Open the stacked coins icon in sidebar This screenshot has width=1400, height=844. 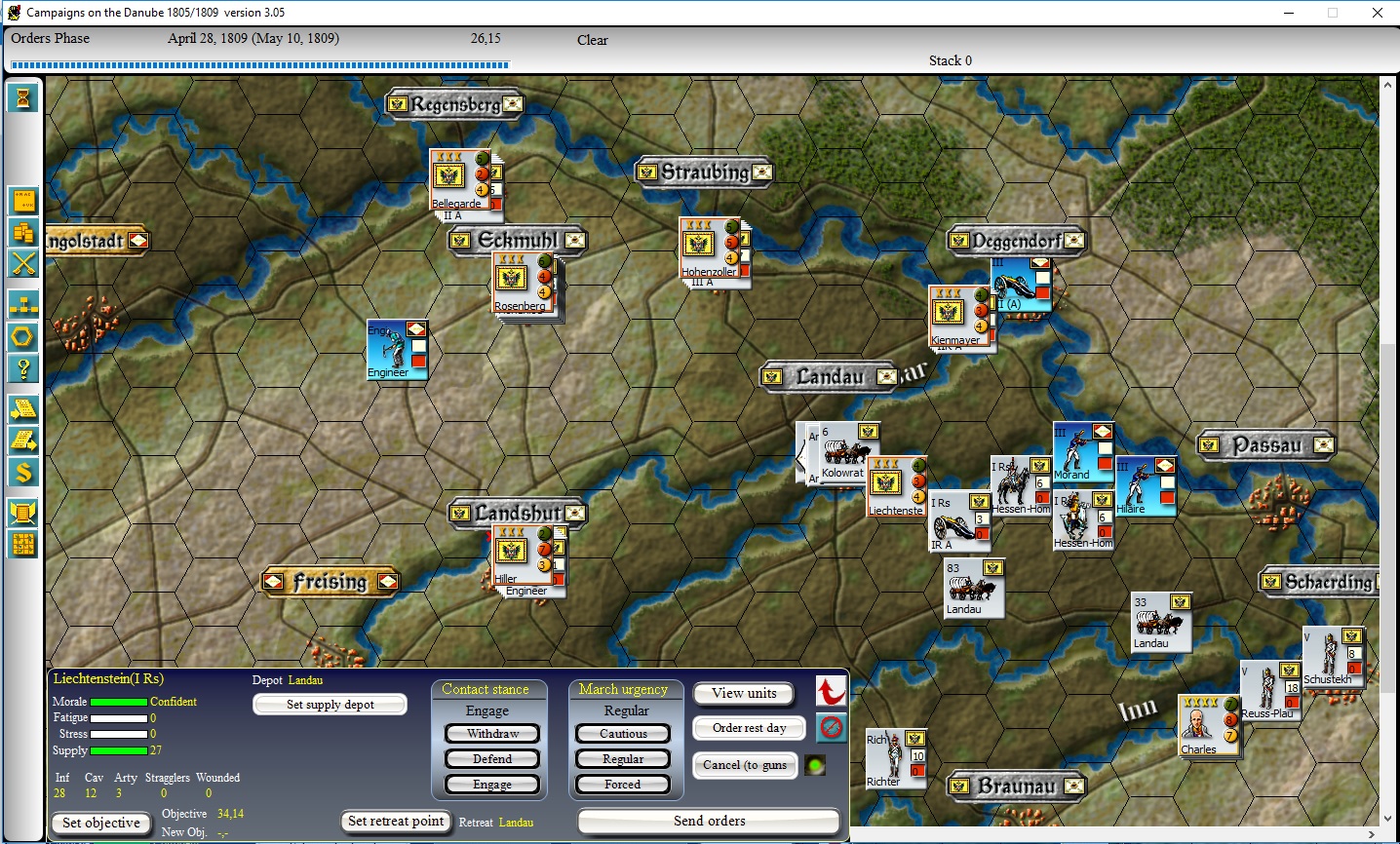(x=23, y=232)
